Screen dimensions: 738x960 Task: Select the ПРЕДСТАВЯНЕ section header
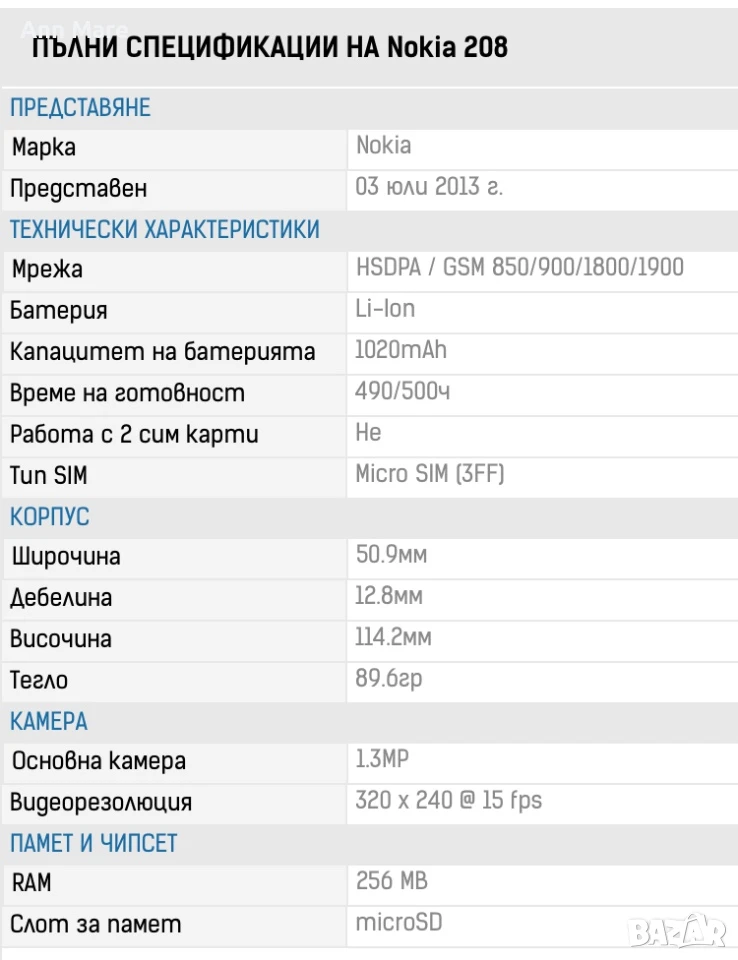pos(80,108)
